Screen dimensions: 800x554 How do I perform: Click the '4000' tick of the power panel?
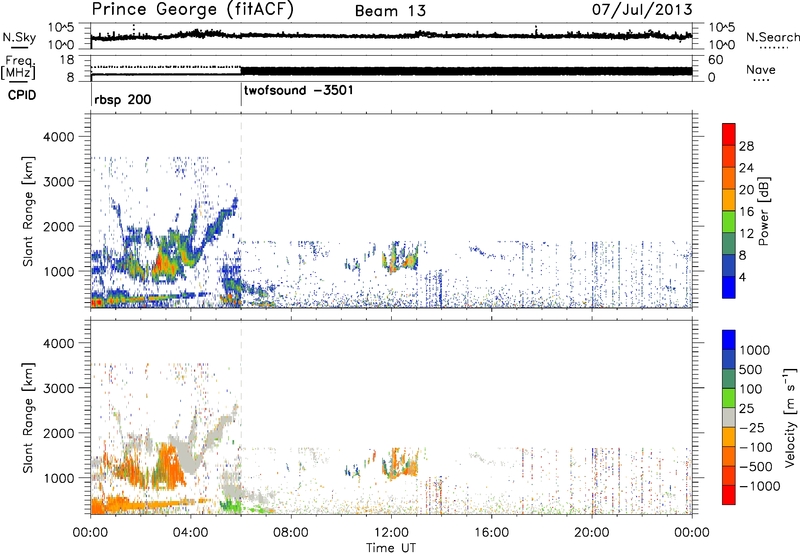[x=59, y=137]
